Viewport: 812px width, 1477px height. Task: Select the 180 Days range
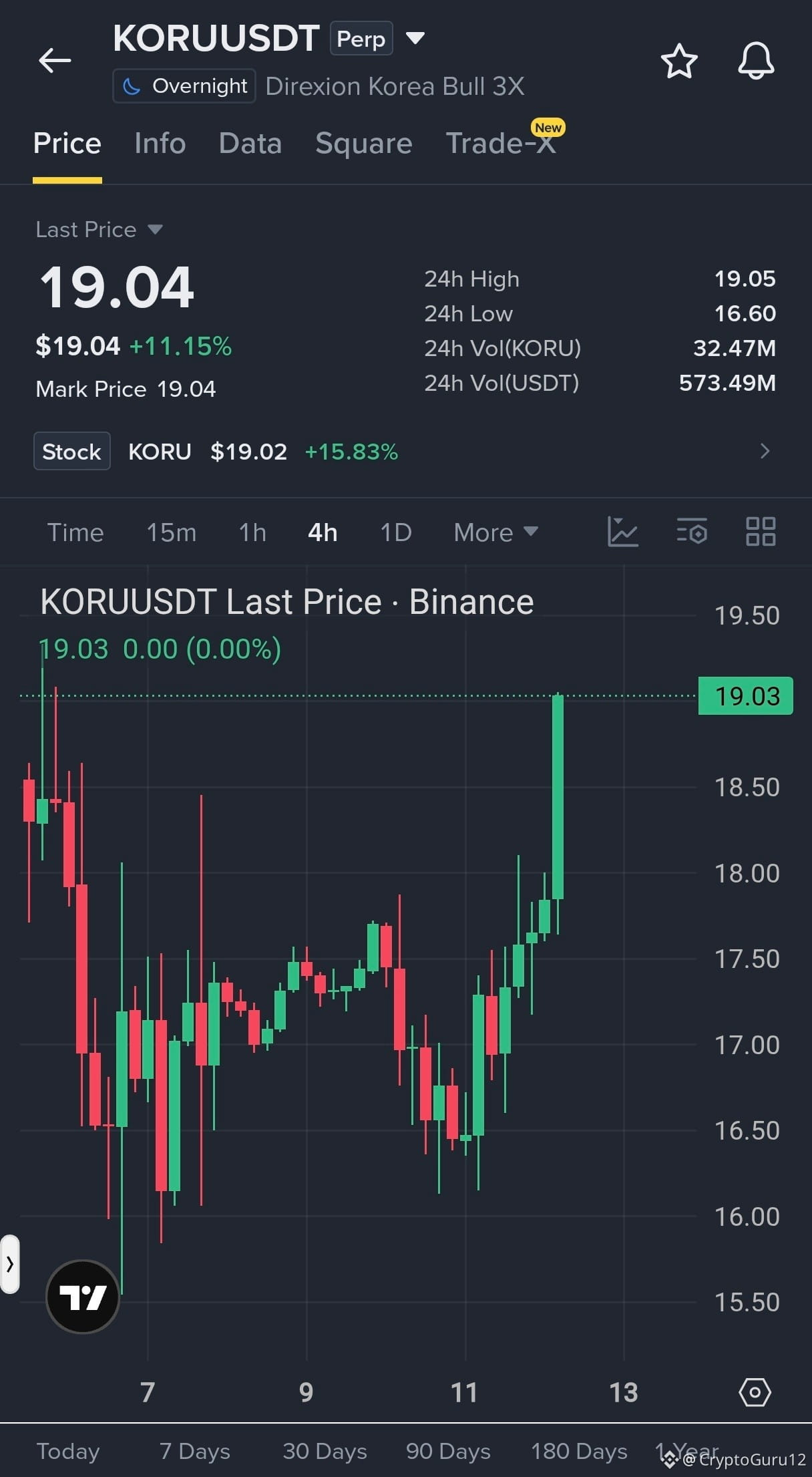coord(579,1451)
